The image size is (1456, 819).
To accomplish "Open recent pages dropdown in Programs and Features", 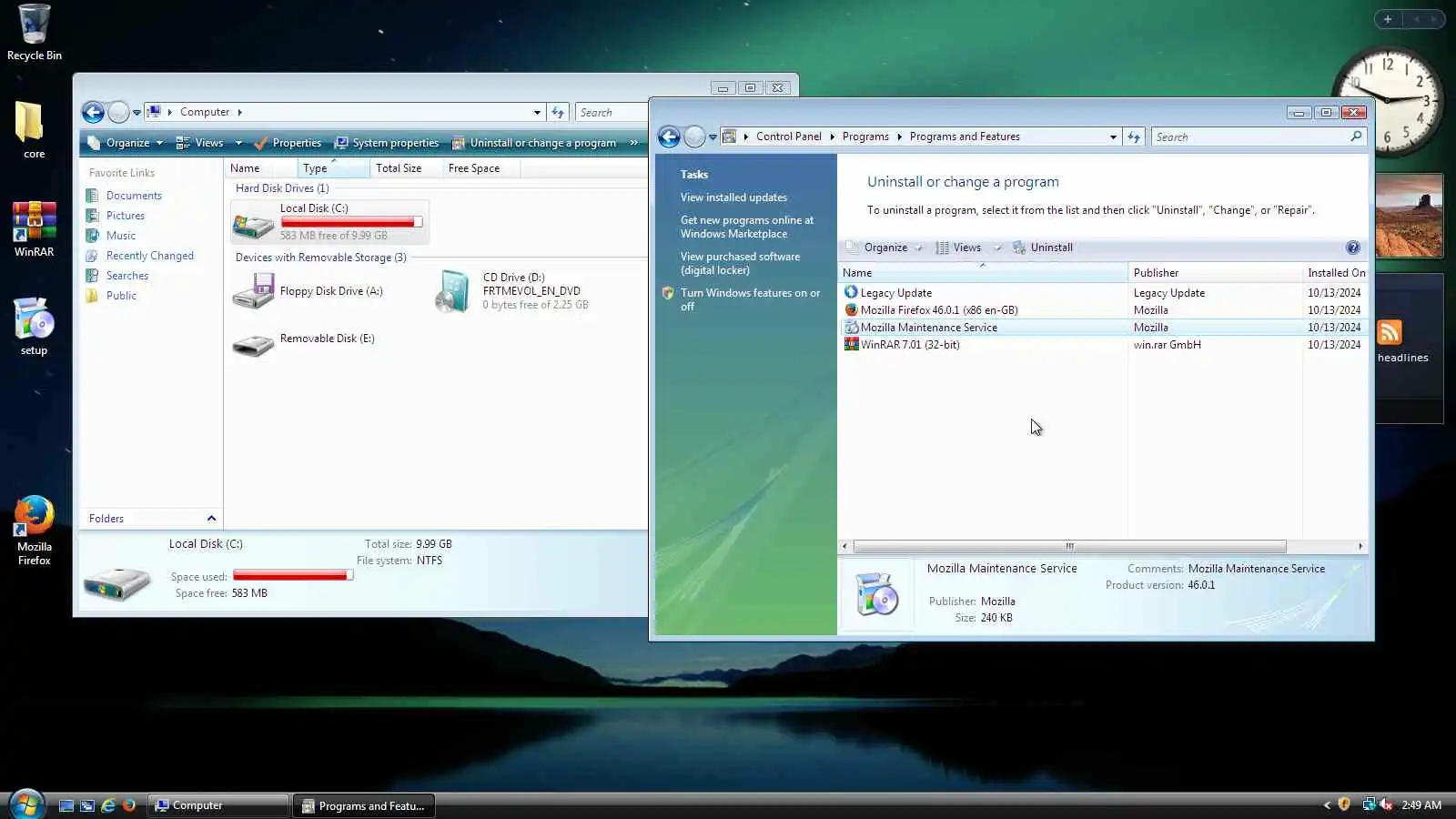I will click(713, 137).
